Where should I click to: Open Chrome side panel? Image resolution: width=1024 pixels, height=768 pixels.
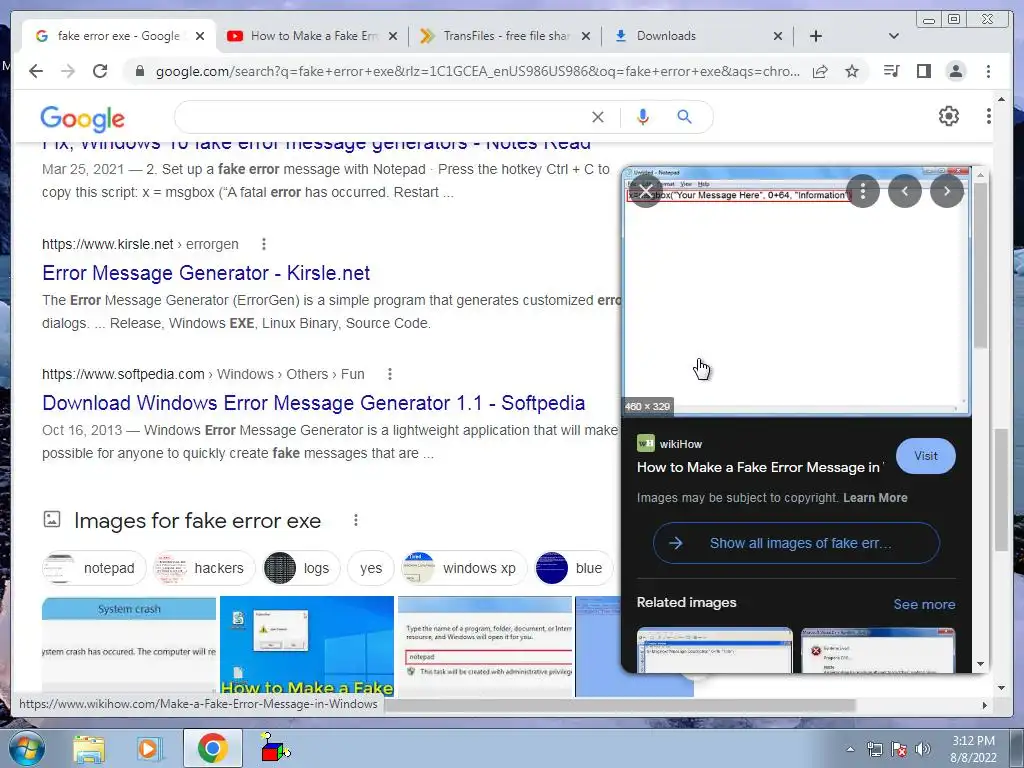pos(923,71)
